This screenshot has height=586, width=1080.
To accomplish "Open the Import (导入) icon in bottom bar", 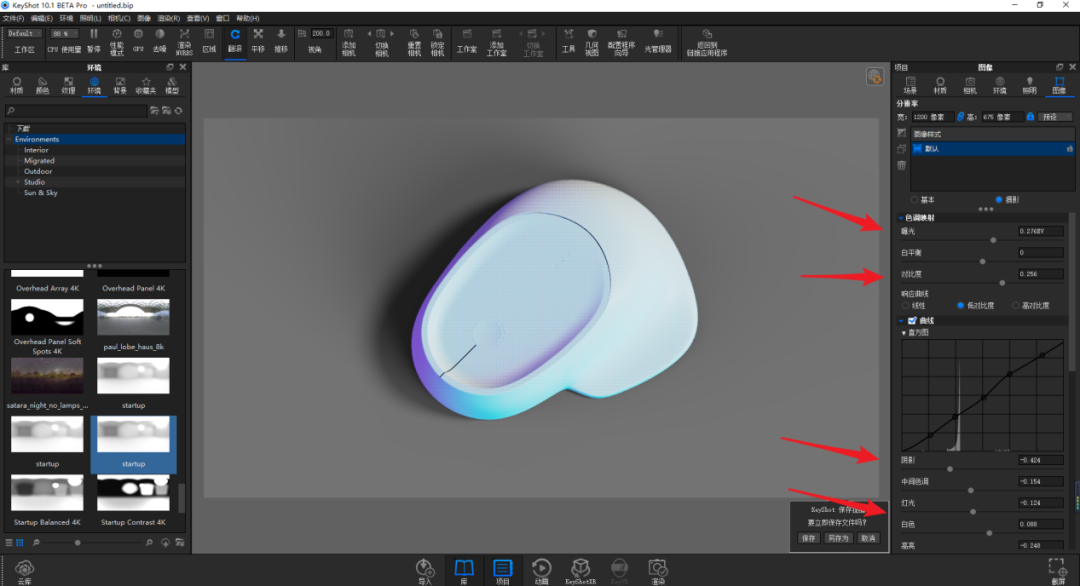I will pos(425,571).
